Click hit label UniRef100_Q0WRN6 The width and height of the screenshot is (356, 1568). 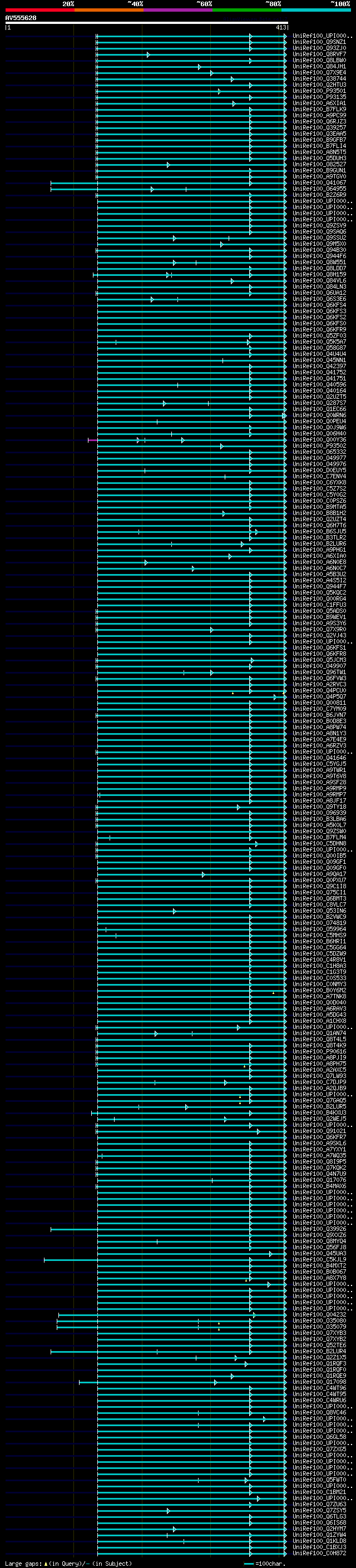319,415
